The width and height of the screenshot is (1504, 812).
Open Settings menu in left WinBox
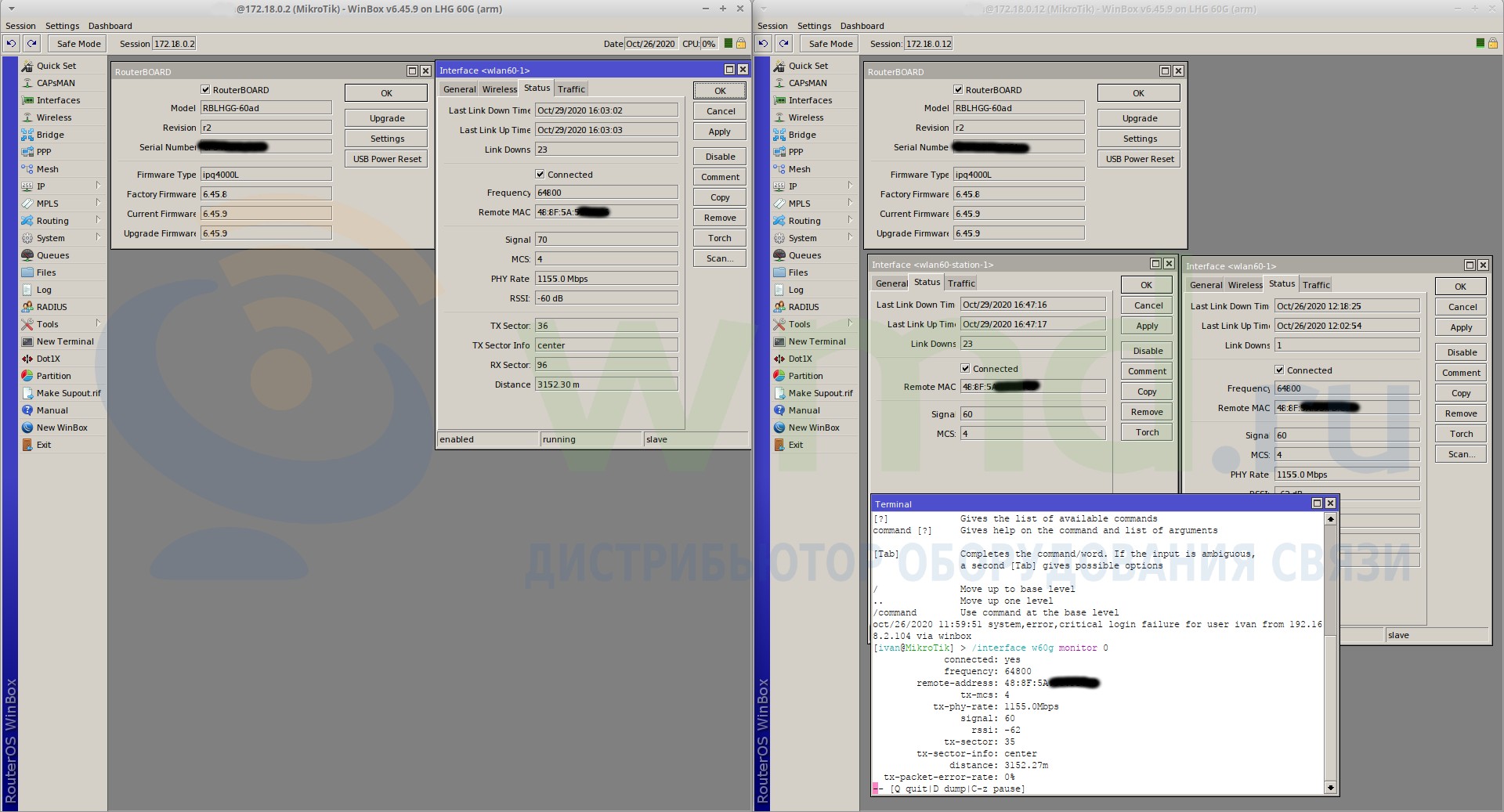click(x=62, y=26)
